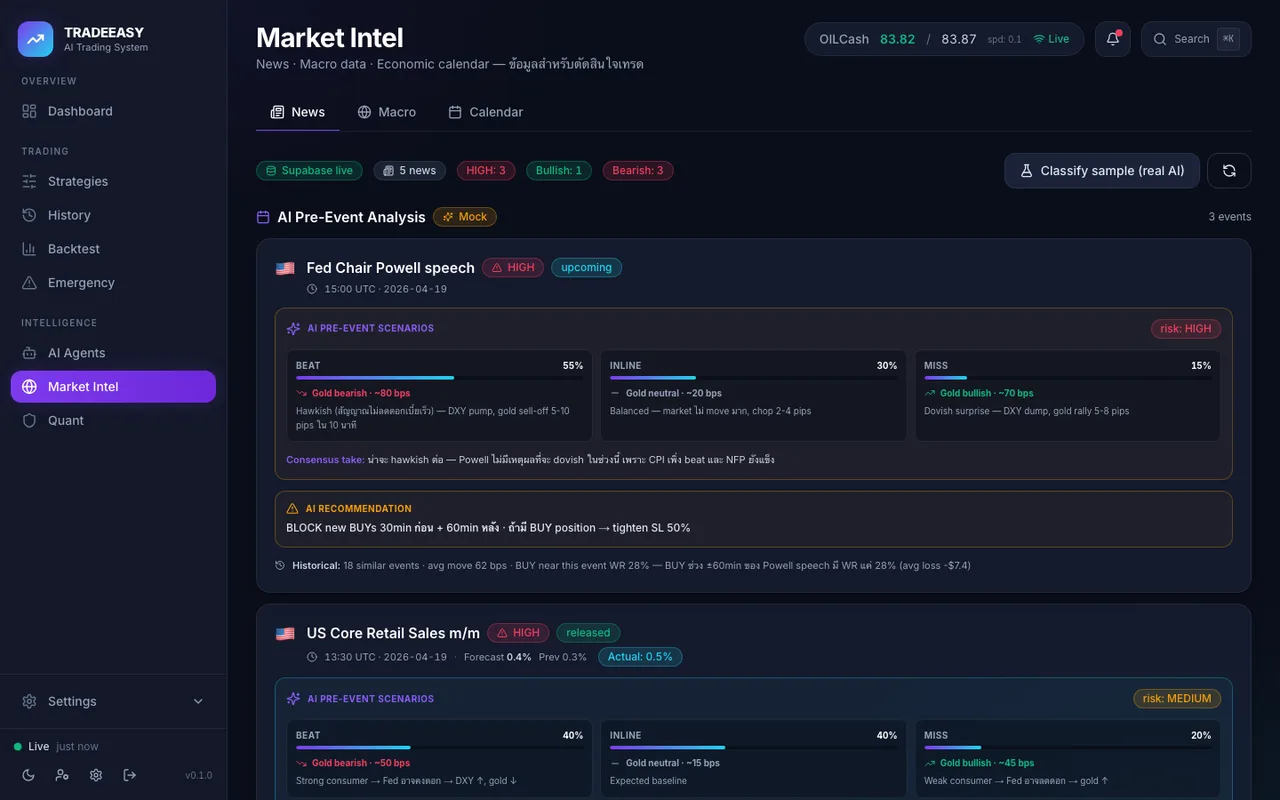The width and height of the screenshot is (1280, 800).
Task: Click the risk: HIGH badge
Action: click(1186, 329)
